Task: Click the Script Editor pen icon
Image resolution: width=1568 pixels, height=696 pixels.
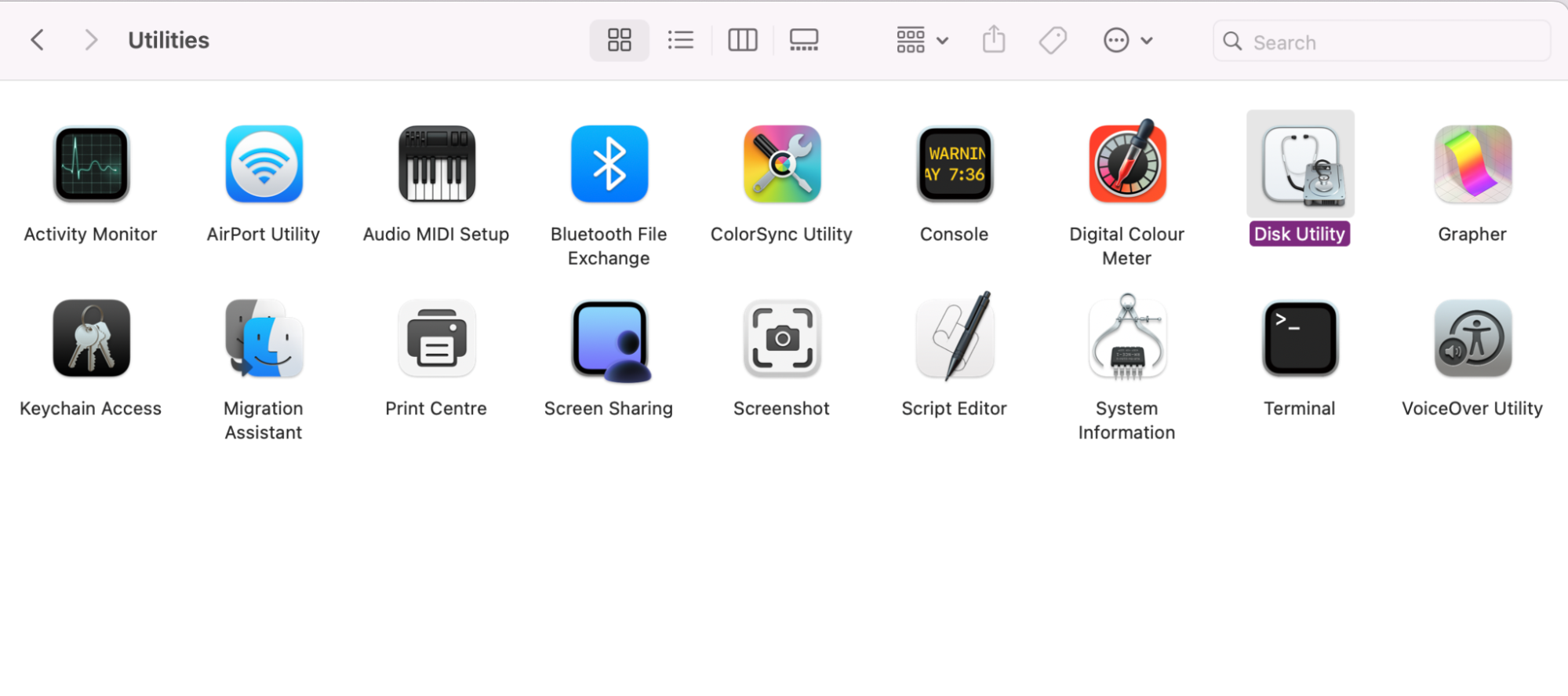Action: 955,336
